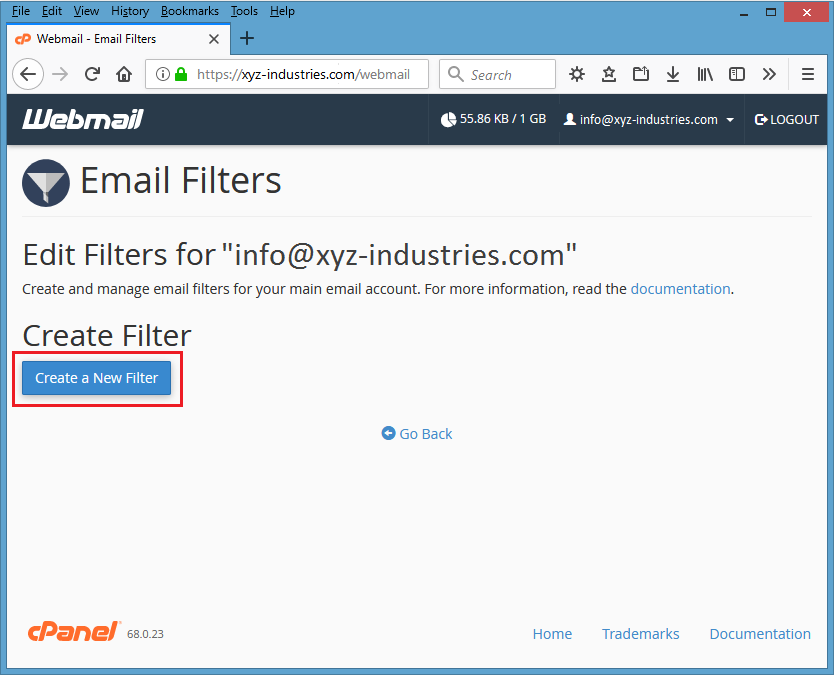Open the documentation link in description
This screenshot has width=834, height=675.
(680, 289)
